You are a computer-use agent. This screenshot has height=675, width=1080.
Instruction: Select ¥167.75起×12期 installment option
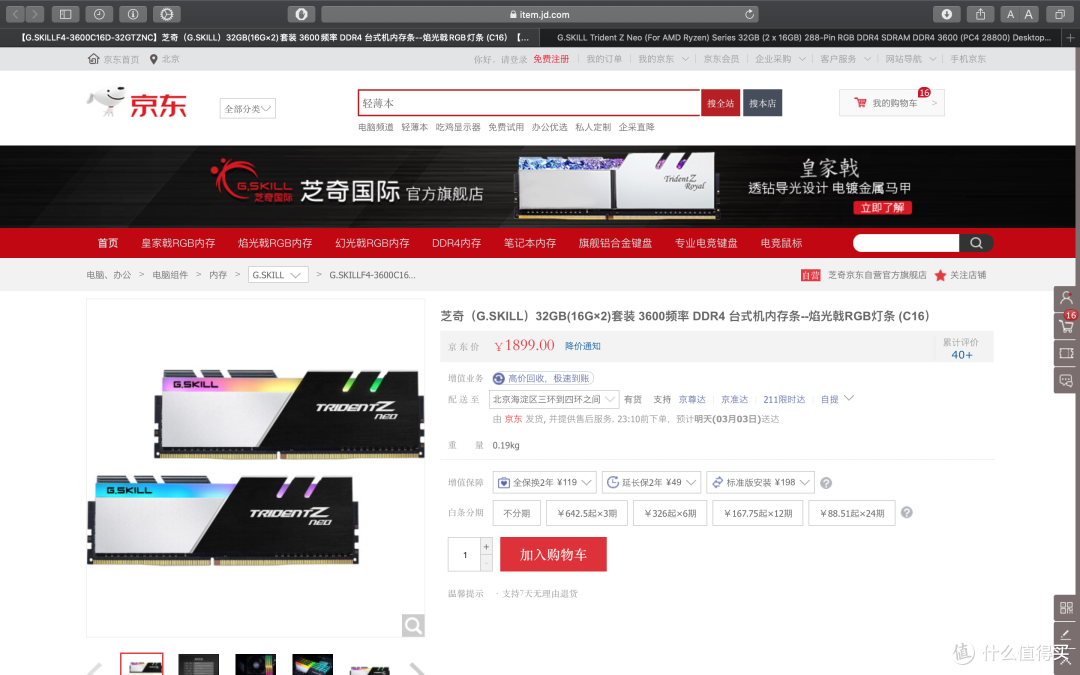(758, 513)
